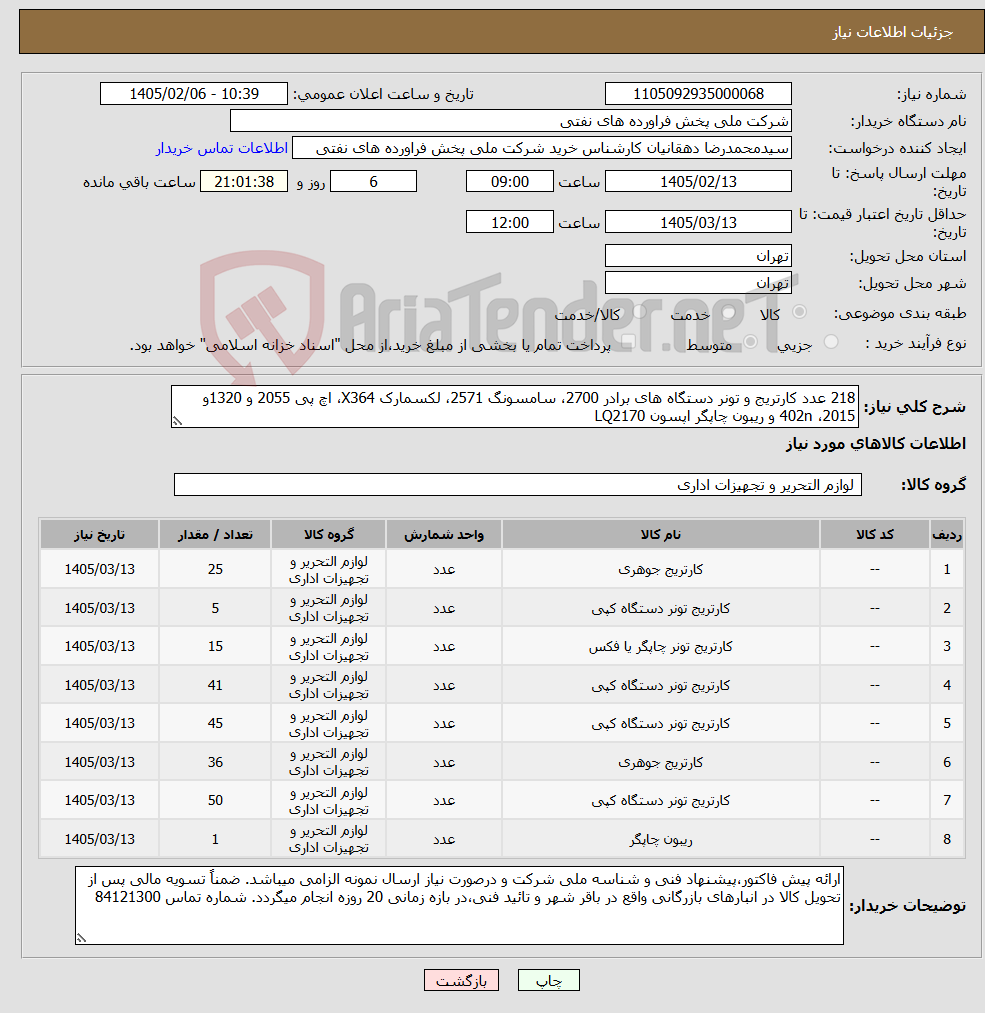Click the date 1405/03/13 in row 1
Image resolution: width=985 pixels, height=1013 pixels.
pyautogui.click(x=99, y=569)
